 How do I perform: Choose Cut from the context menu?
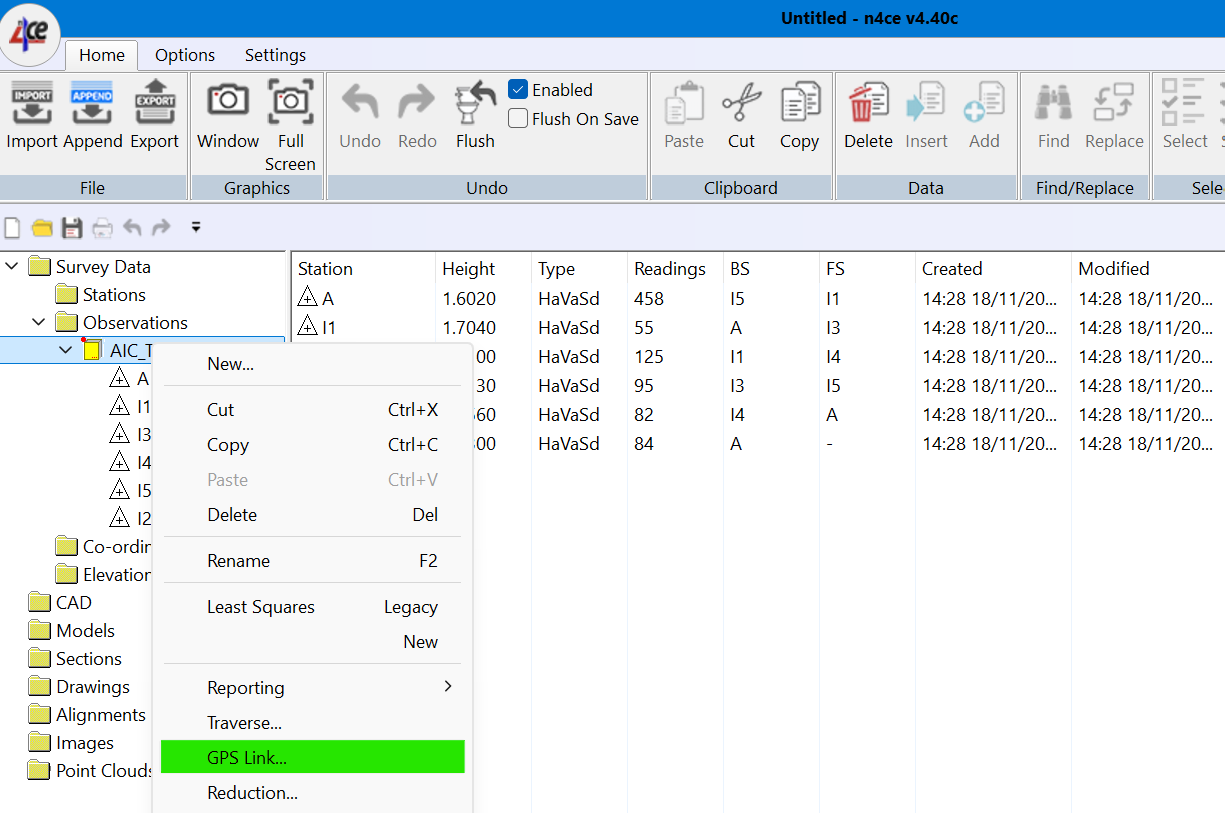(313, 410)
